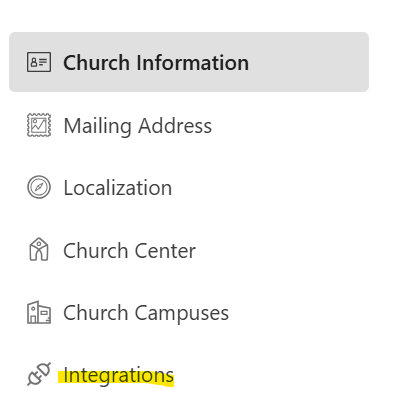
Task: Click the Mailing Address label text
Action: [138, 127]
